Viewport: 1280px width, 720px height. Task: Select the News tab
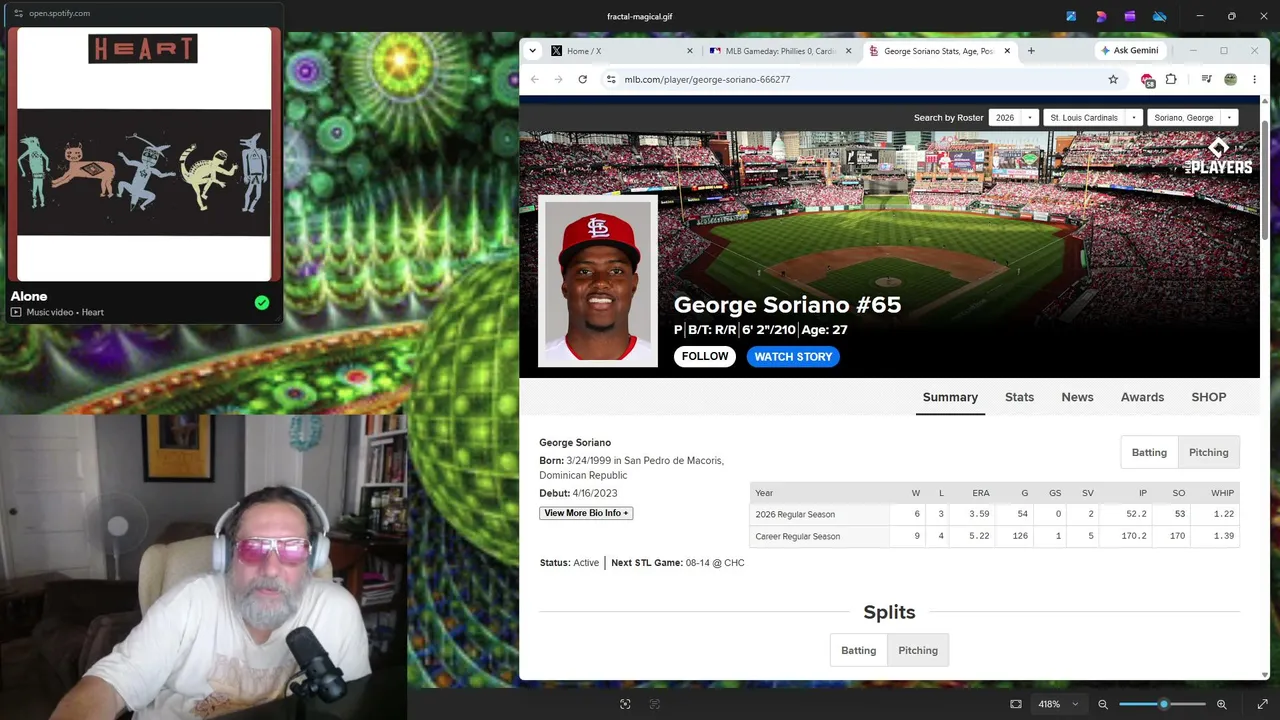coord(1077,397)
